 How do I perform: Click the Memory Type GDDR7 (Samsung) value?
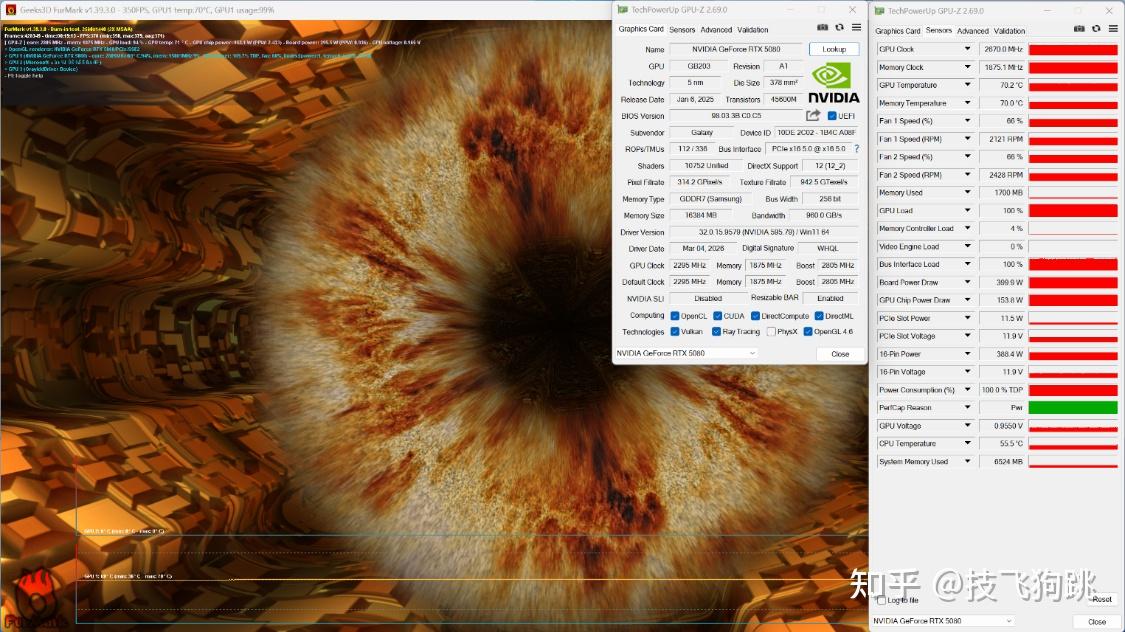pos(710,199)
